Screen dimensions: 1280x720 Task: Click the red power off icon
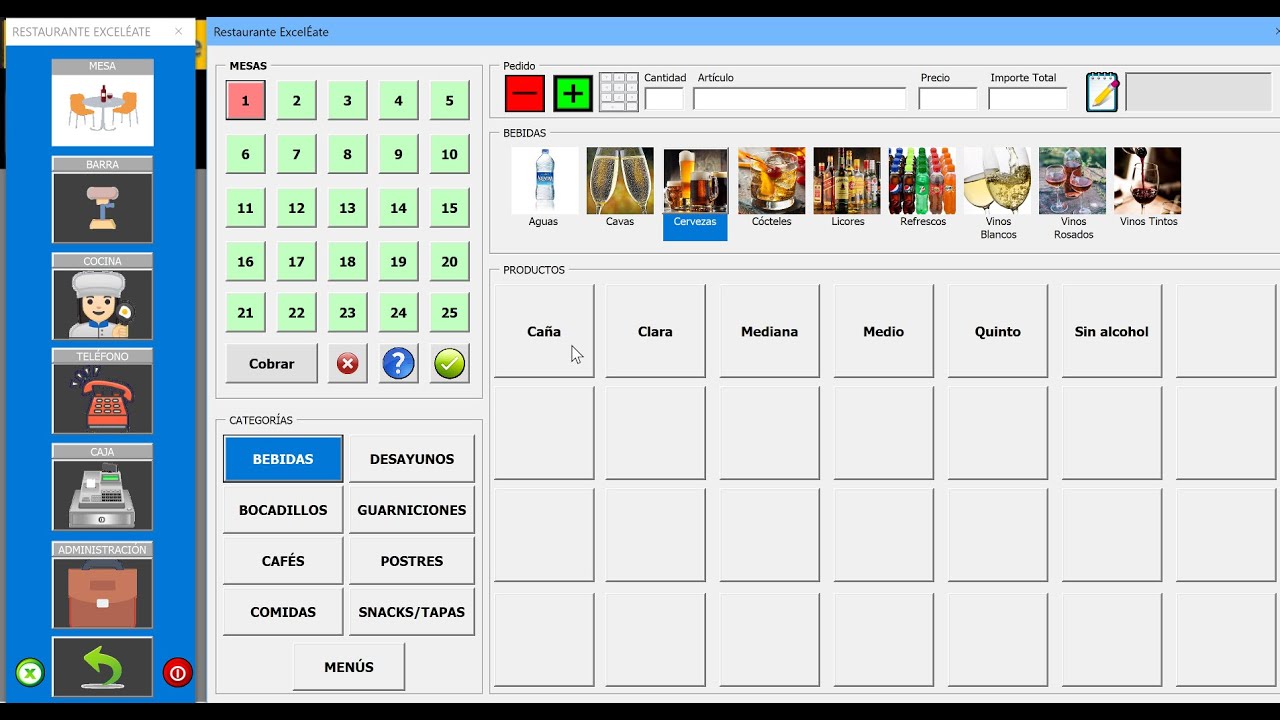click(177, 673)
